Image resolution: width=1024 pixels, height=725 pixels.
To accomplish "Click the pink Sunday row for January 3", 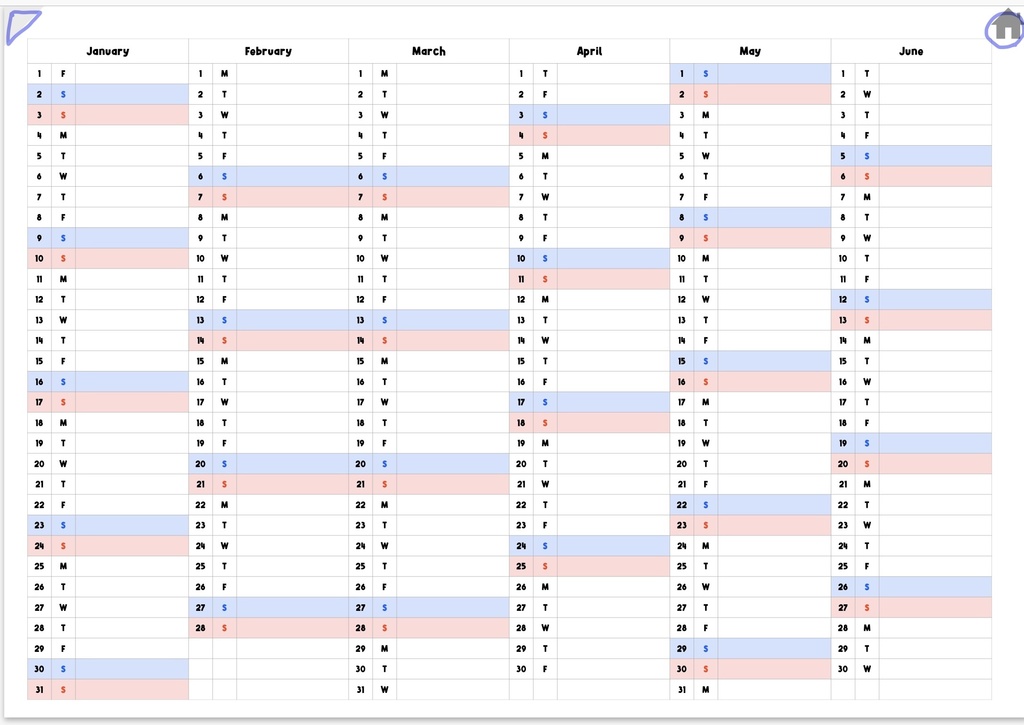I will pos(131,115).
